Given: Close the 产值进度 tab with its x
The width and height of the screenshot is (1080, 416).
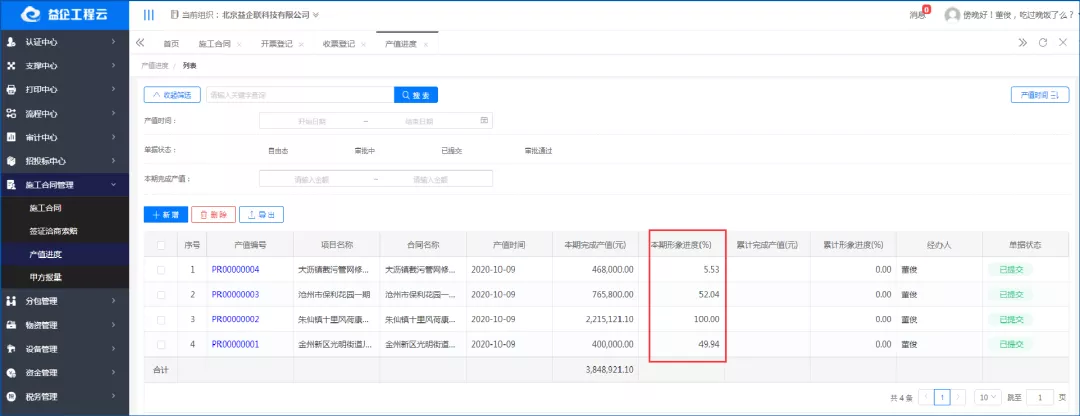Looking at the screenshot, I should pos(426,44).
